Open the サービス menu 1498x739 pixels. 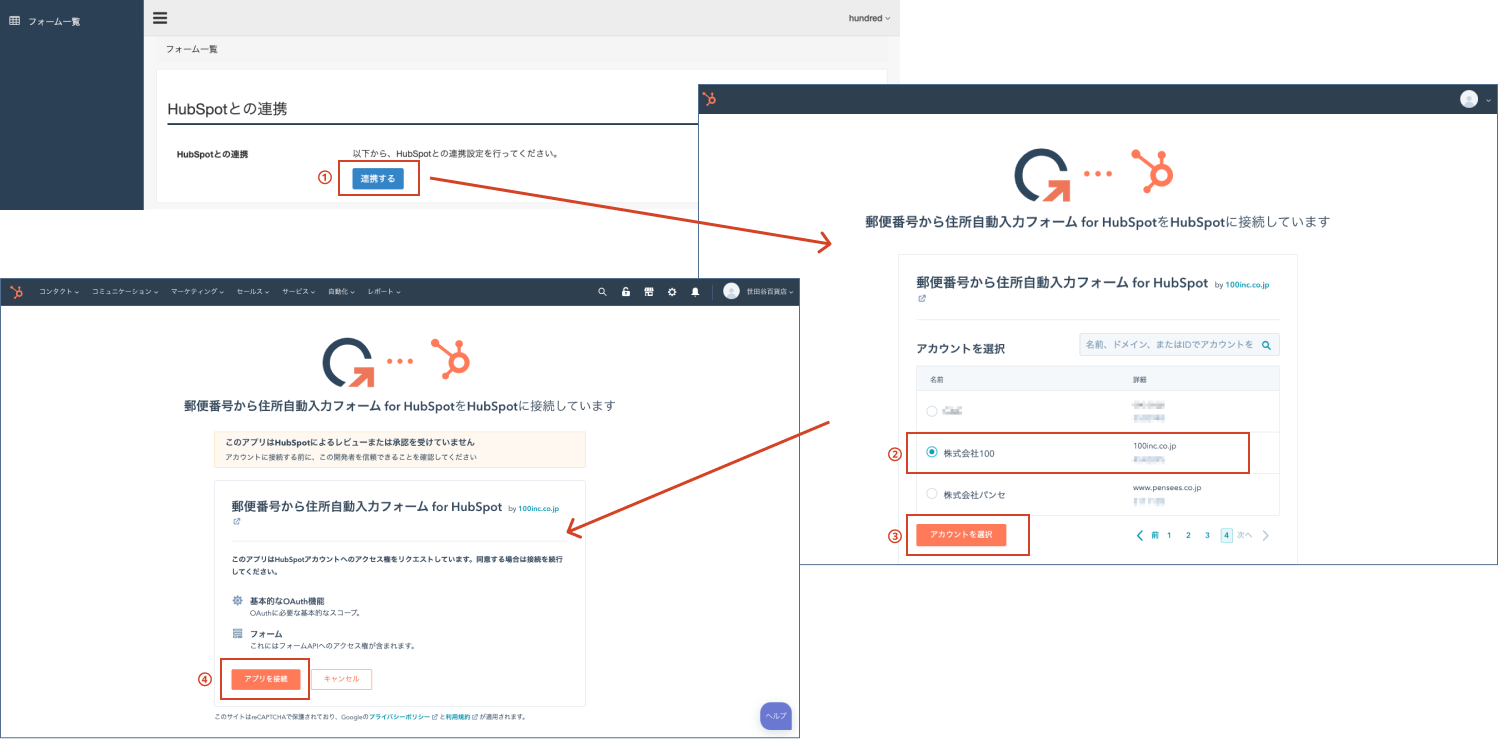300,292
